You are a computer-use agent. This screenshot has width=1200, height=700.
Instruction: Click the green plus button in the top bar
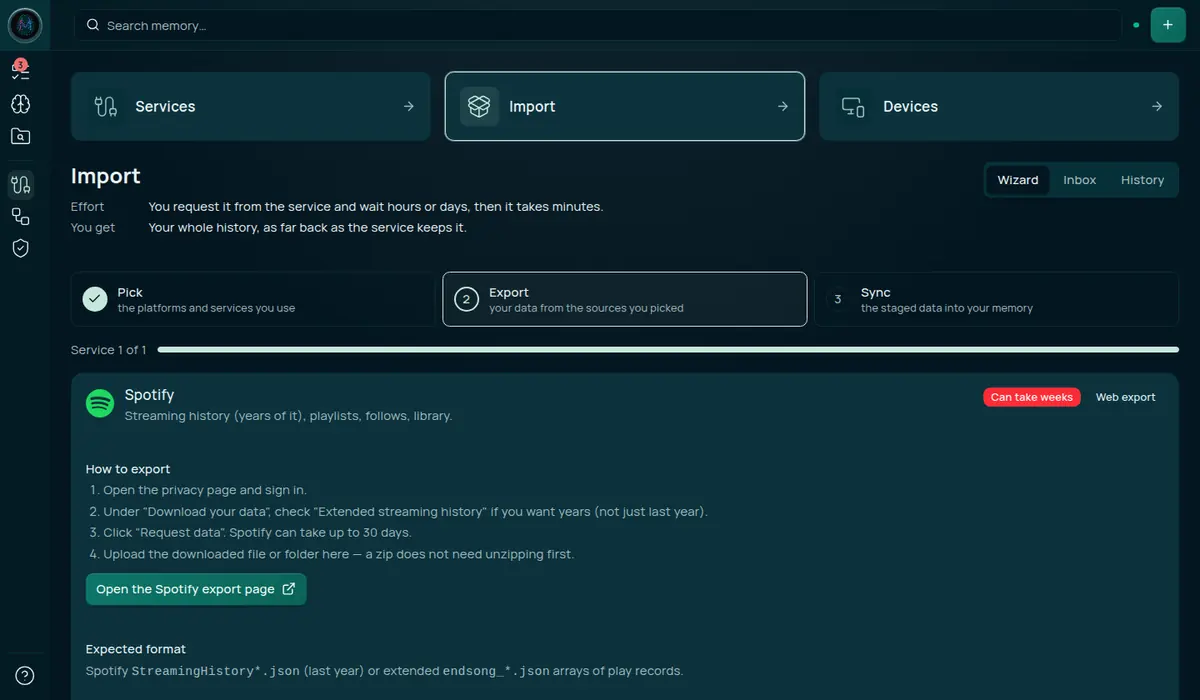pyautogui.click(x=1168, y=25)
